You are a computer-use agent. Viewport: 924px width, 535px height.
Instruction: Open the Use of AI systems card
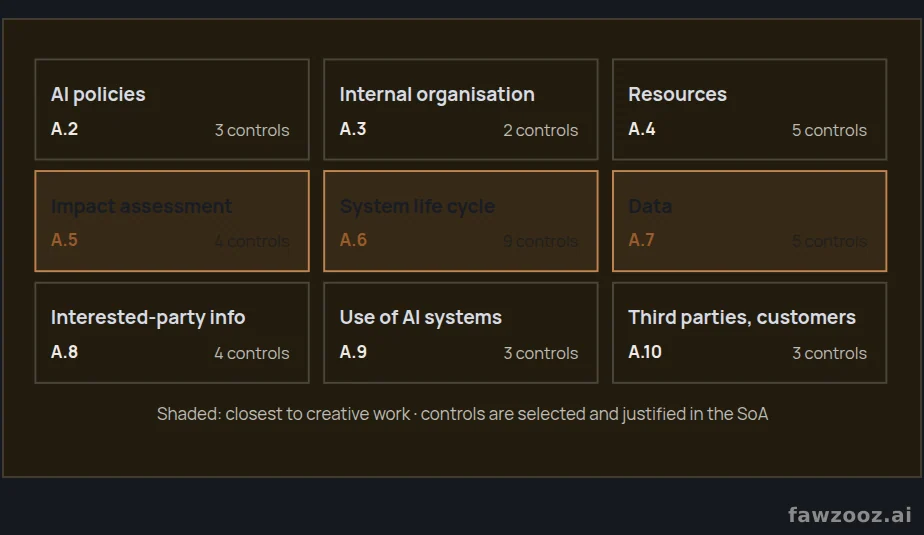461,333
